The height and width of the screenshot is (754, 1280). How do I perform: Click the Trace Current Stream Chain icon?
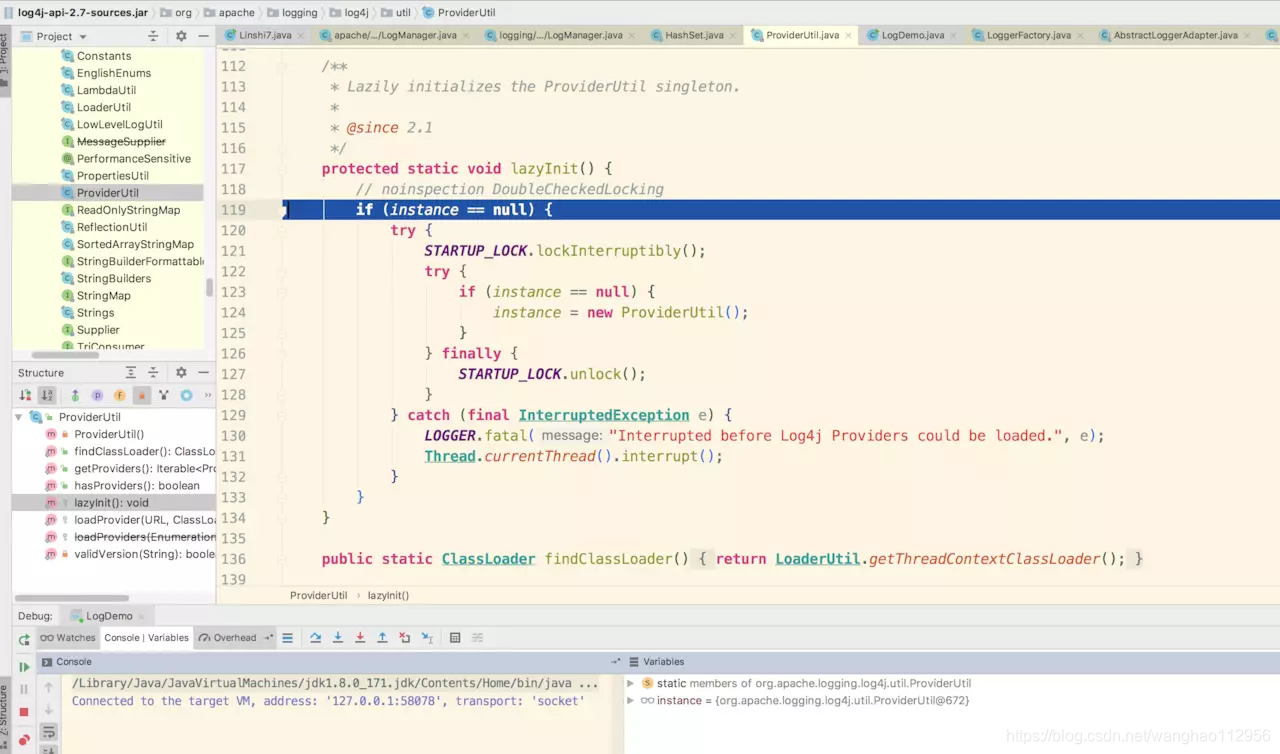(478, 638)
